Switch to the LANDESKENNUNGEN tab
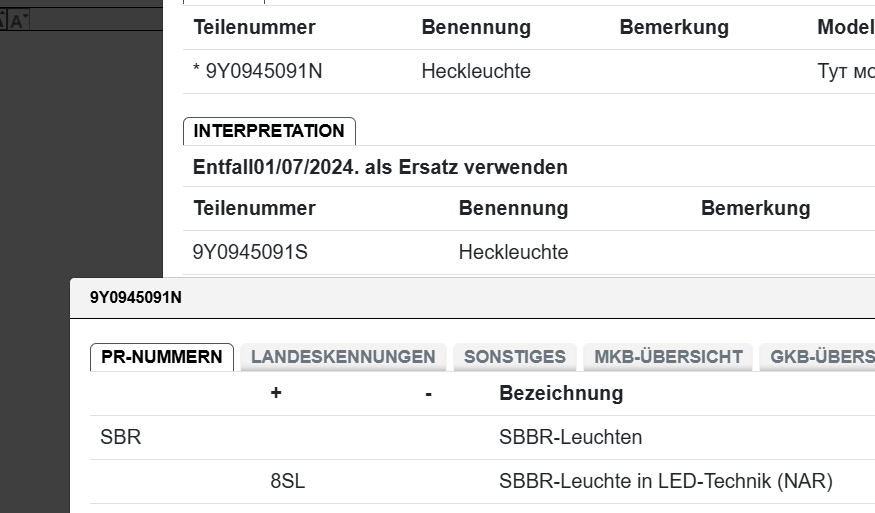 (x=343, y=357)
